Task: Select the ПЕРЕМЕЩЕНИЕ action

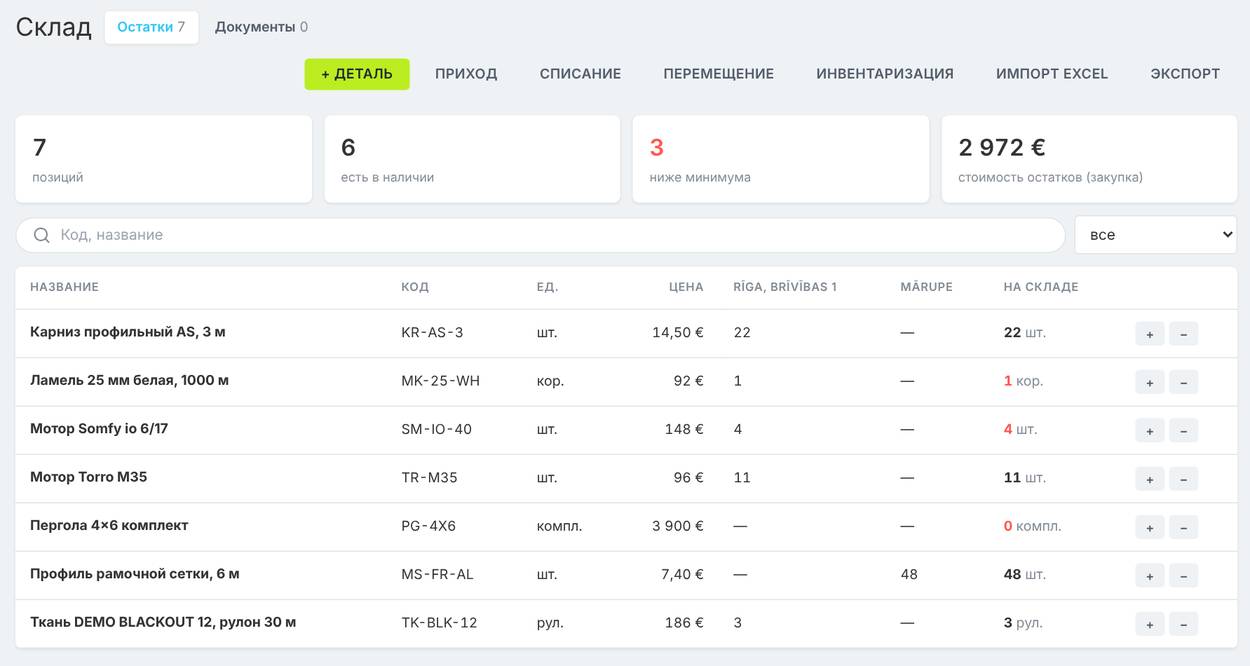Action: (718, 74)
